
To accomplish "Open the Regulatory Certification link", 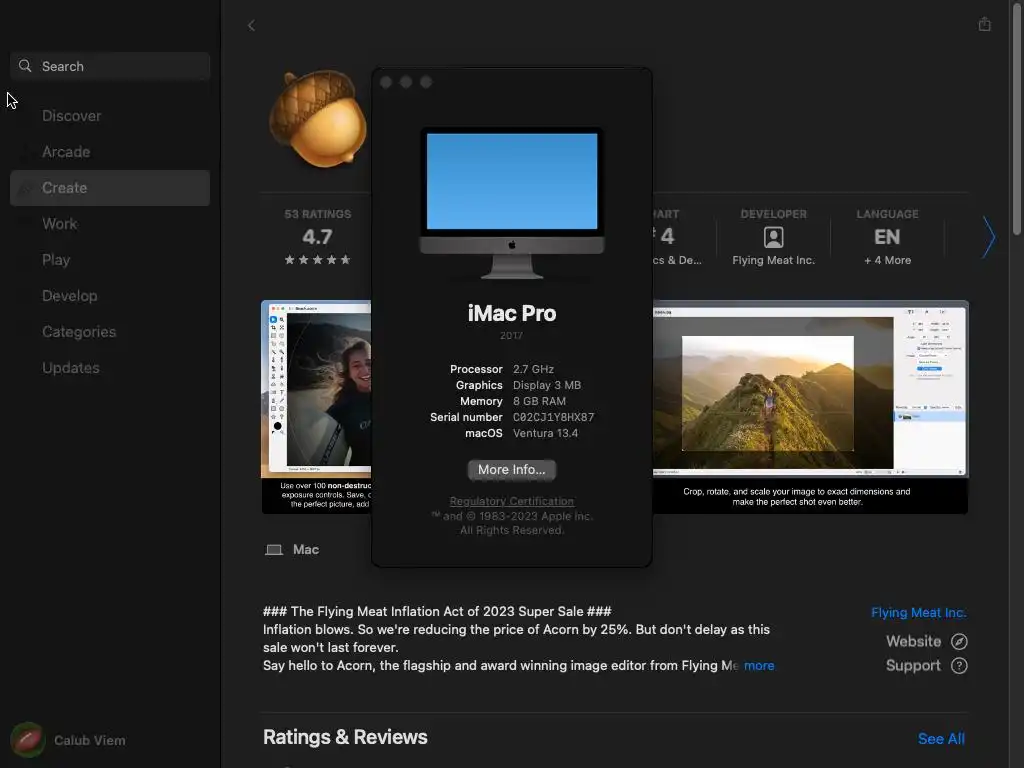I will (x=511, y=501).
